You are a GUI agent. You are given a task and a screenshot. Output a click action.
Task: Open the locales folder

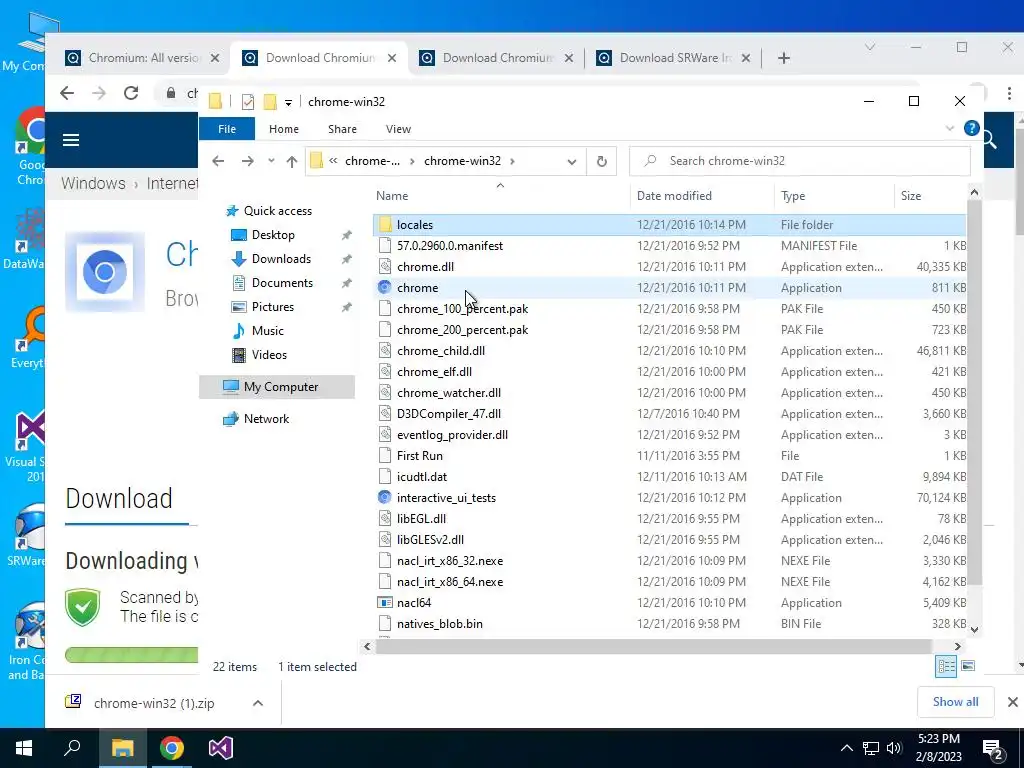click(x=415, y=225)
